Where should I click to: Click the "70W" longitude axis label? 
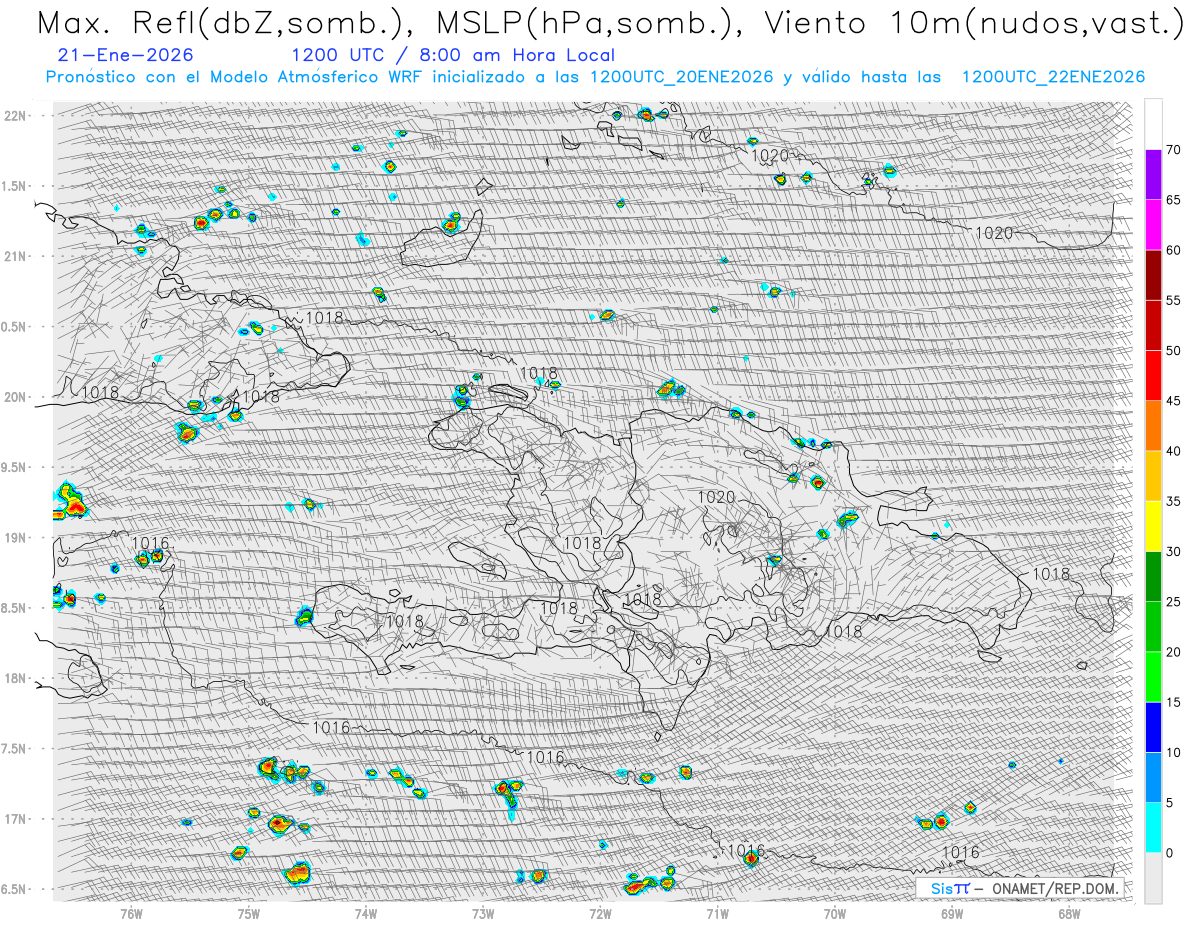coord(835,913)
